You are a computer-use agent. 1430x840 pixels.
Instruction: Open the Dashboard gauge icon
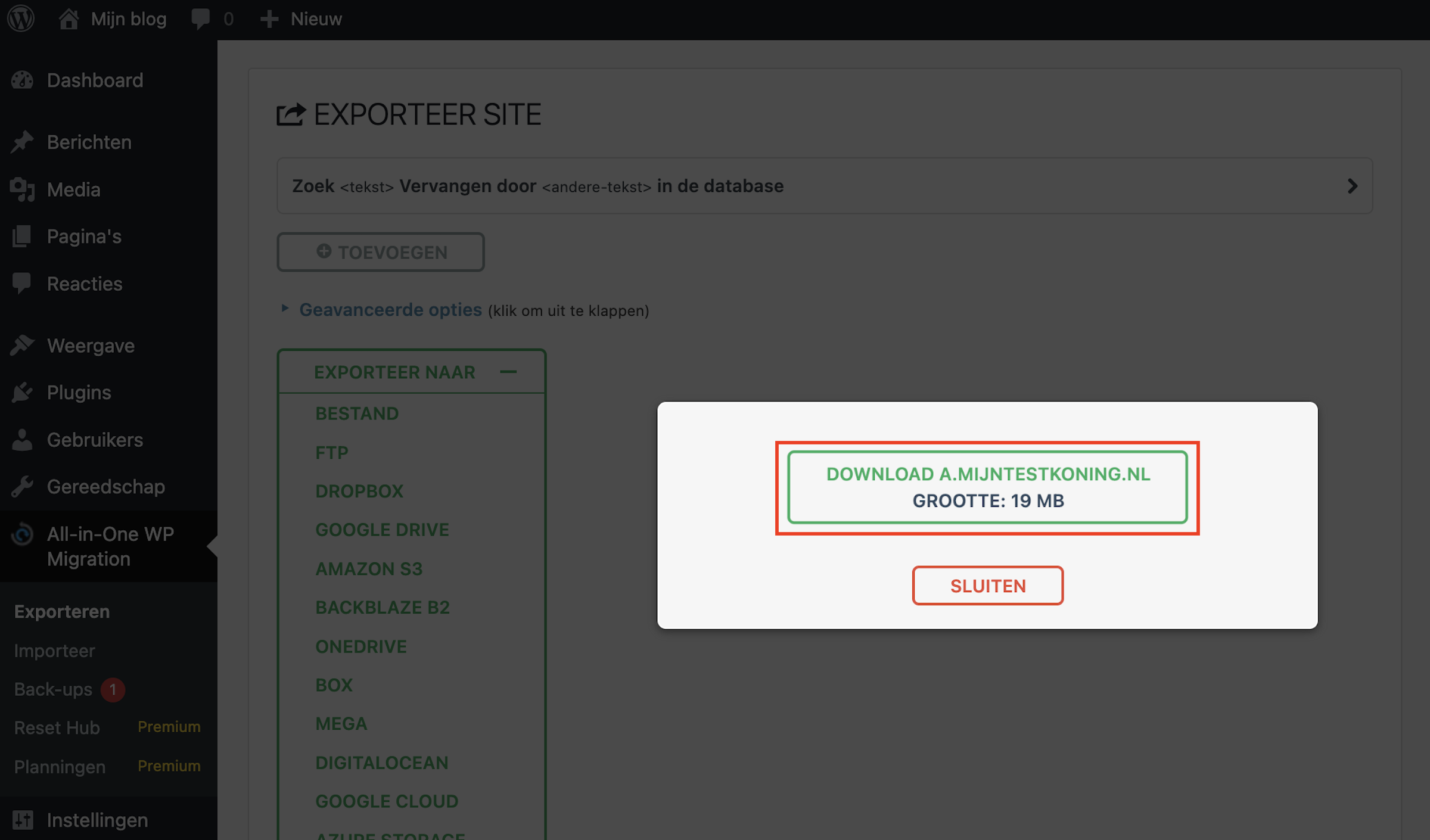coord(23,80)
